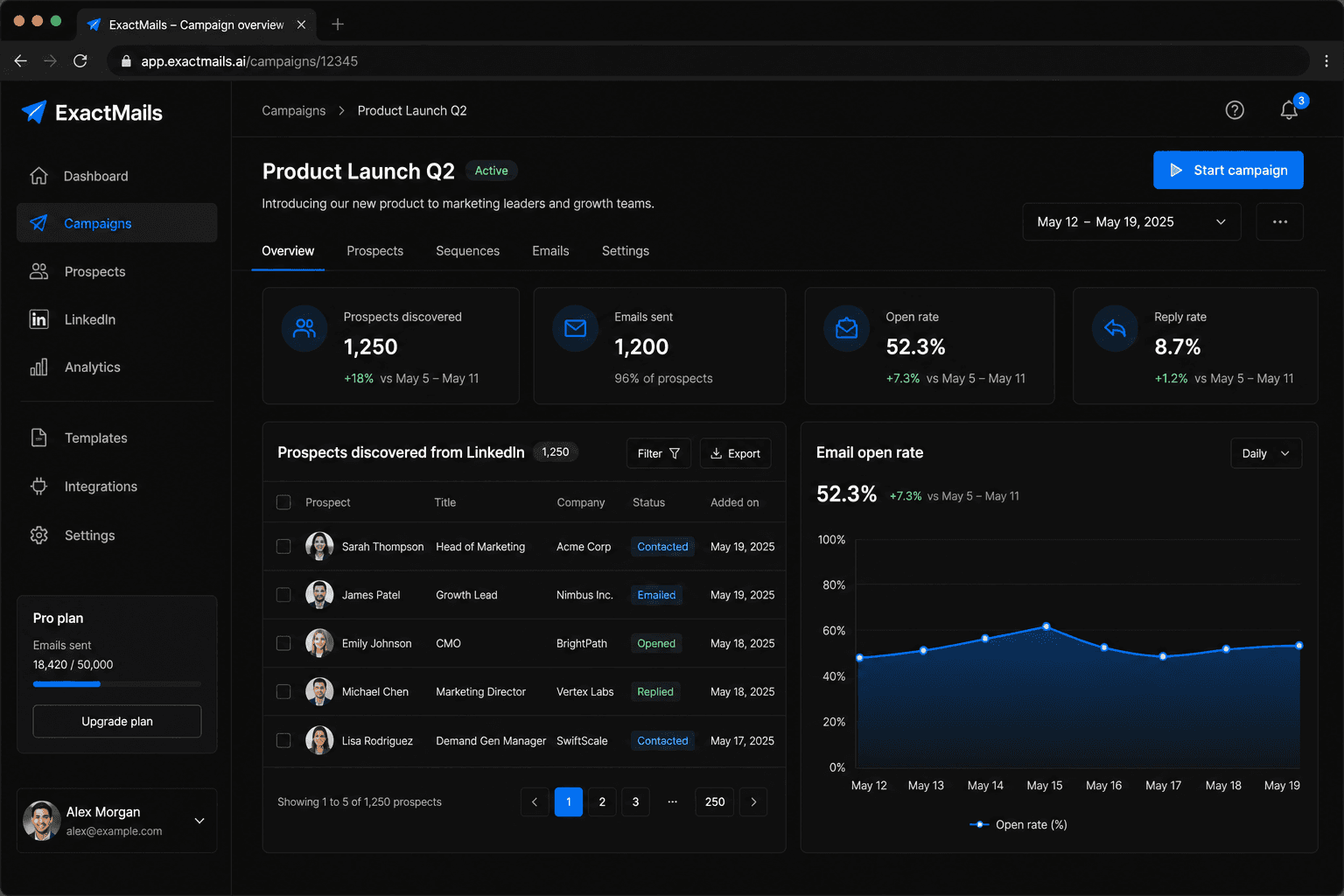Click the Opened status for Emily Johnson
This screenshot has width=1344, height=896.
point(656,643)
